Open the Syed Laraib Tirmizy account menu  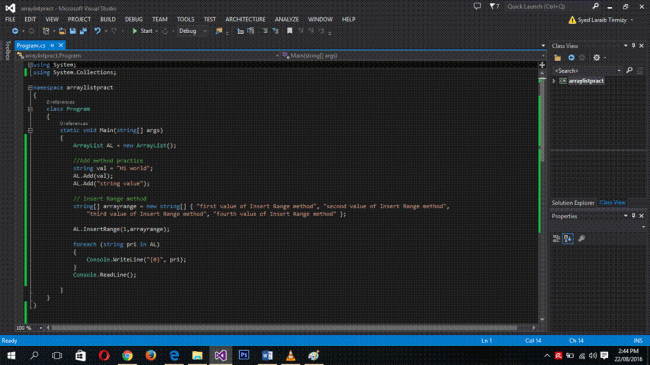tap(601, 20)
